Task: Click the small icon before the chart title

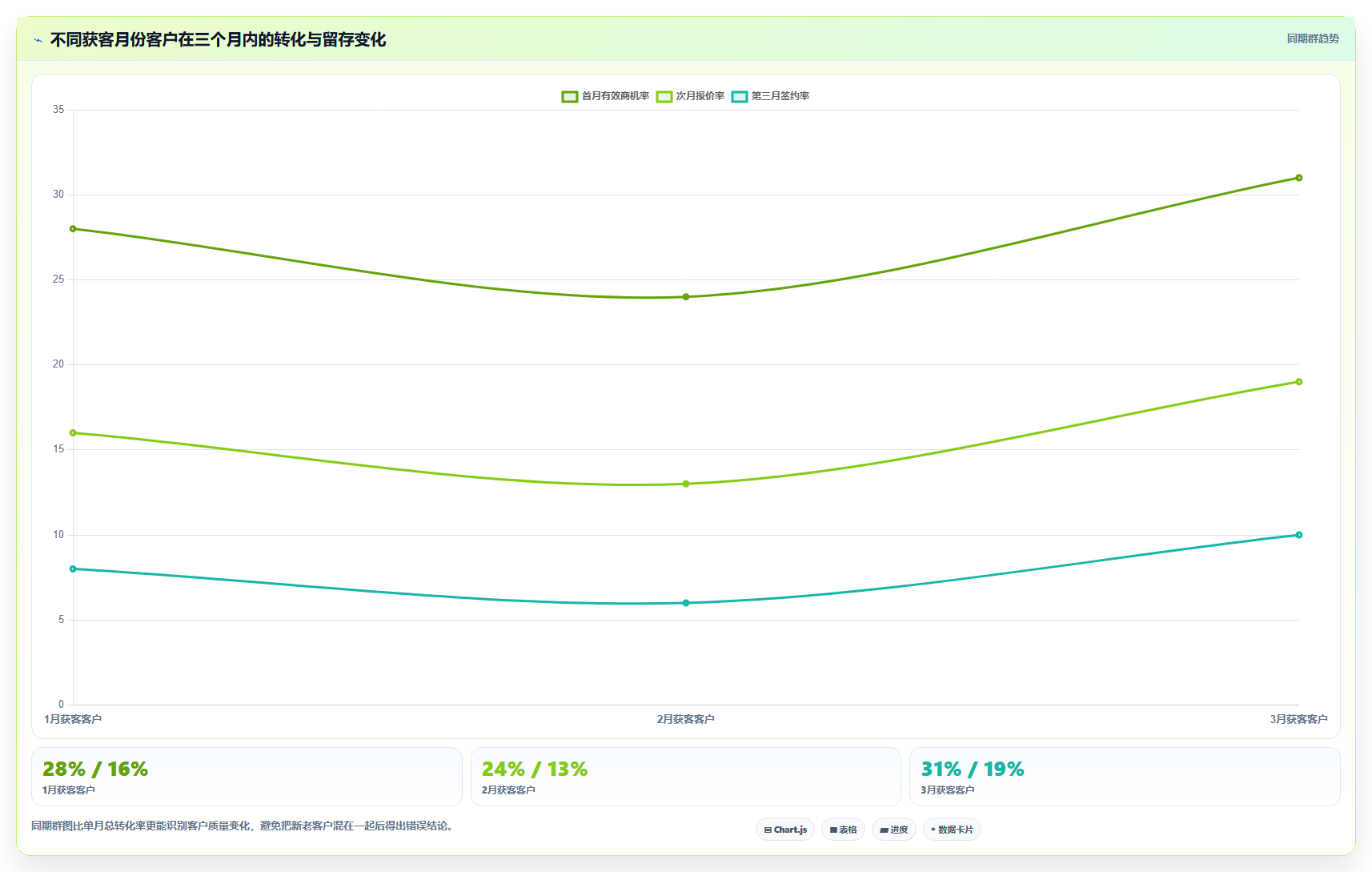Action: (38, 40)
